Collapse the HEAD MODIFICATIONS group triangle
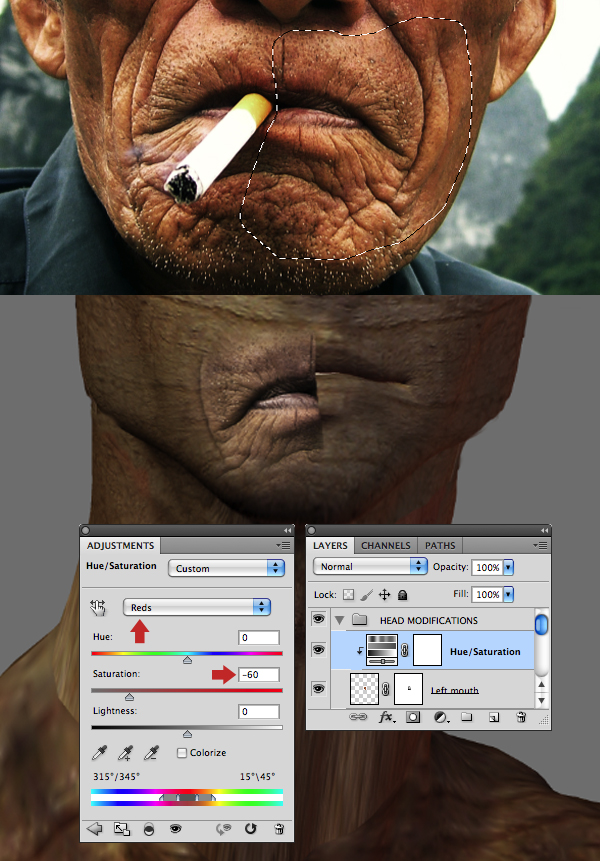 tap(340, 620)
